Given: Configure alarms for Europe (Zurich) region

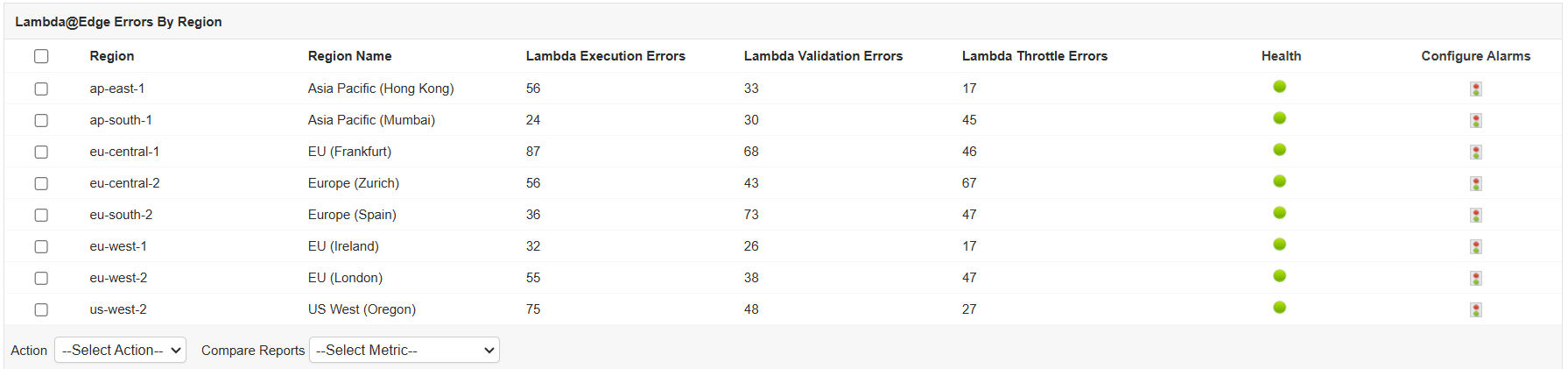Looking at the screenshot, I should (1475, 183).
